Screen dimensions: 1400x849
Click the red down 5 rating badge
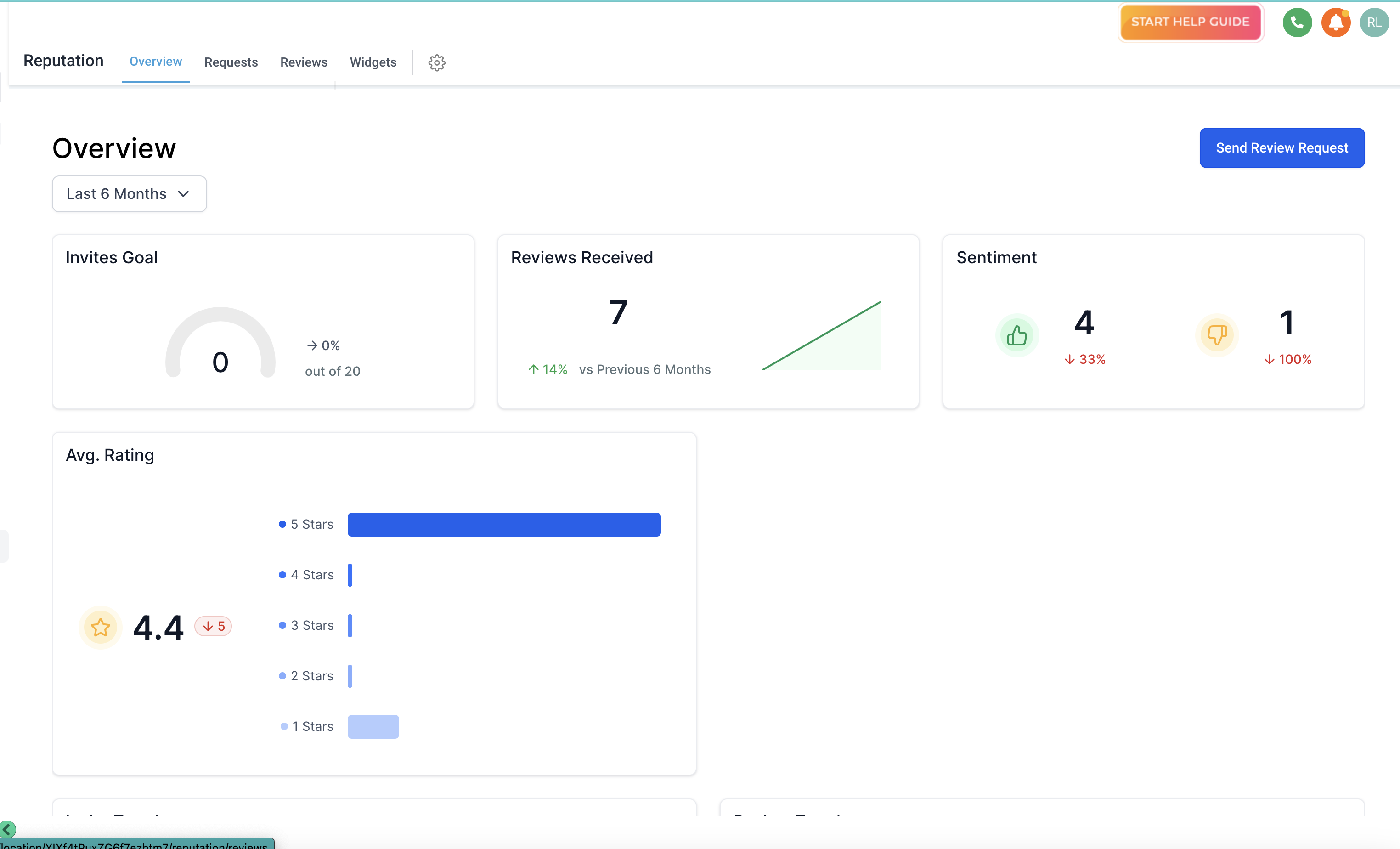click(x=213, y=626)
